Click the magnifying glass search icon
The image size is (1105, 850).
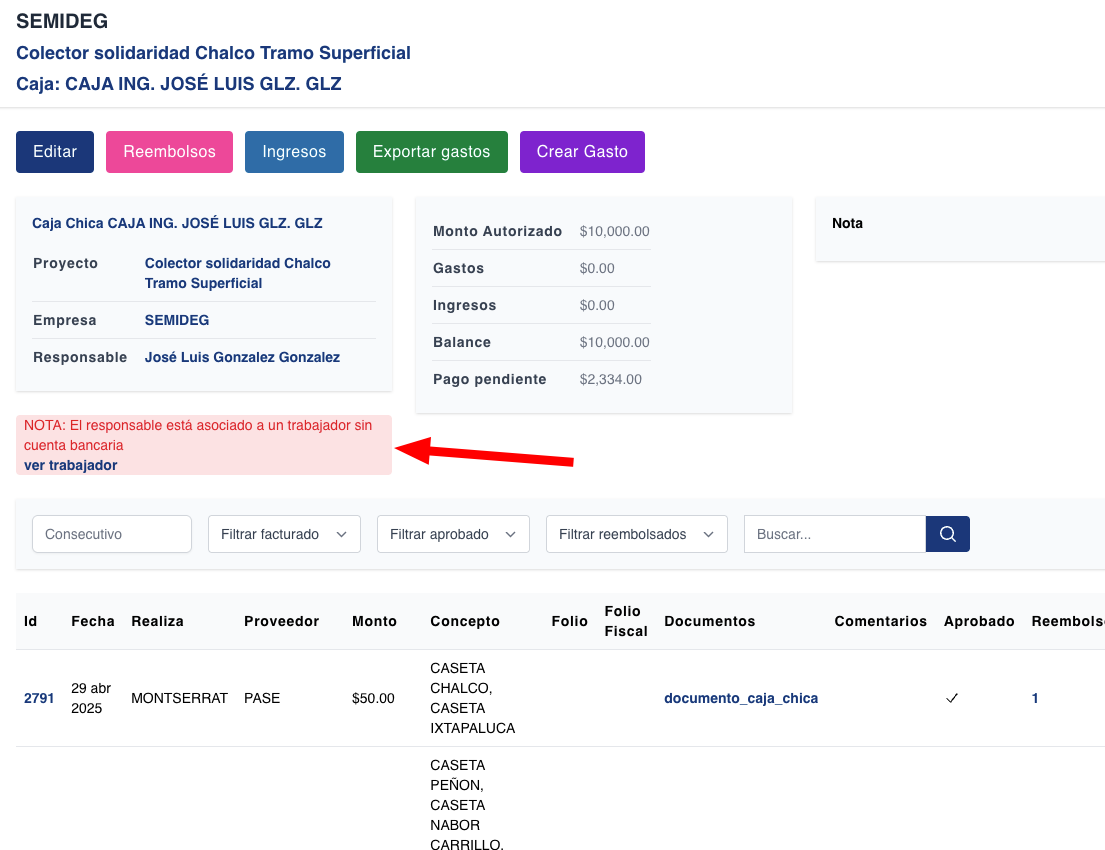click(947, 534)
